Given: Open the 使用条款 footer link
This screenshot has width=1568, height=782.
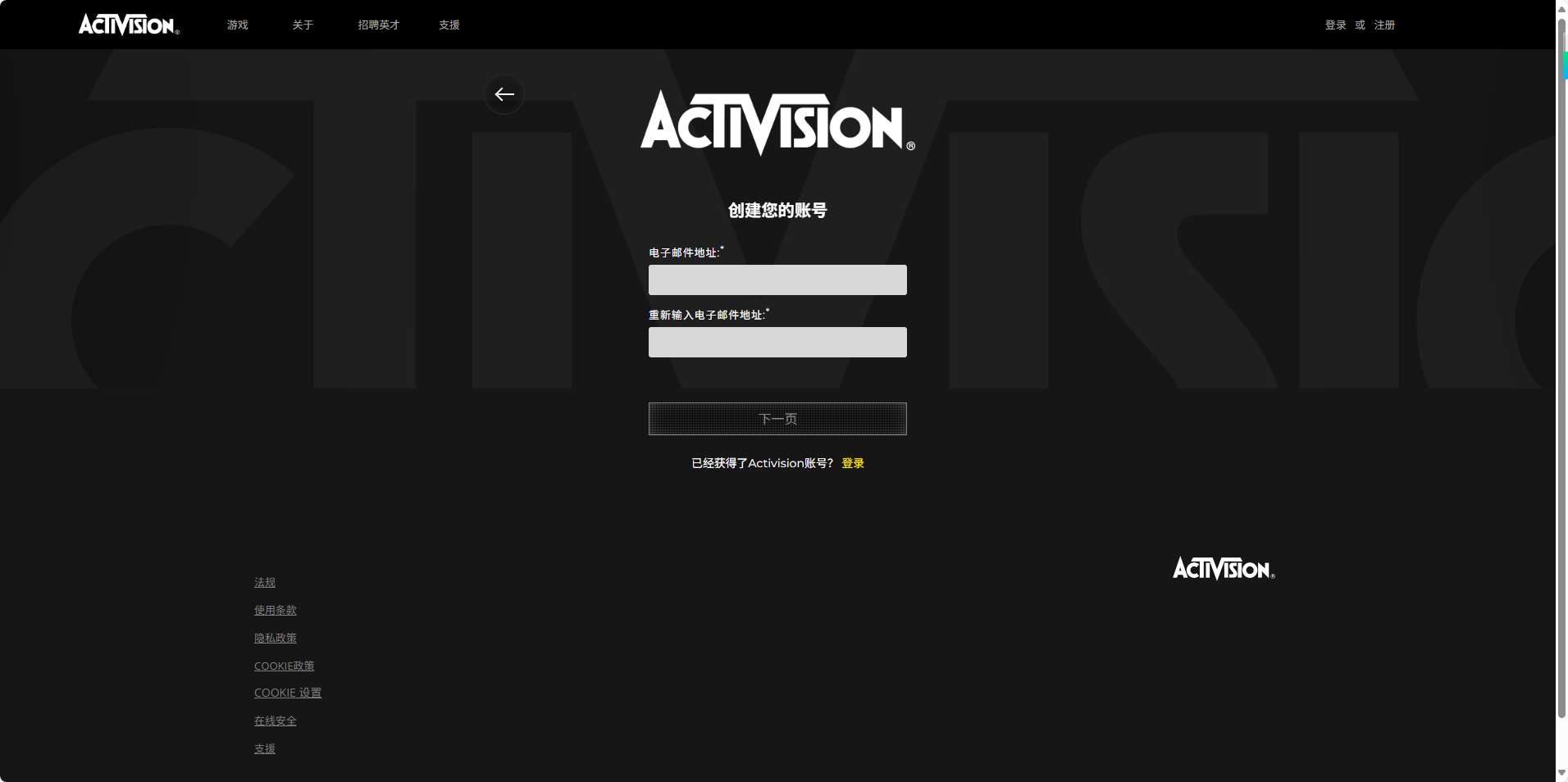Looking at the screenshot, I should (276, 610).
